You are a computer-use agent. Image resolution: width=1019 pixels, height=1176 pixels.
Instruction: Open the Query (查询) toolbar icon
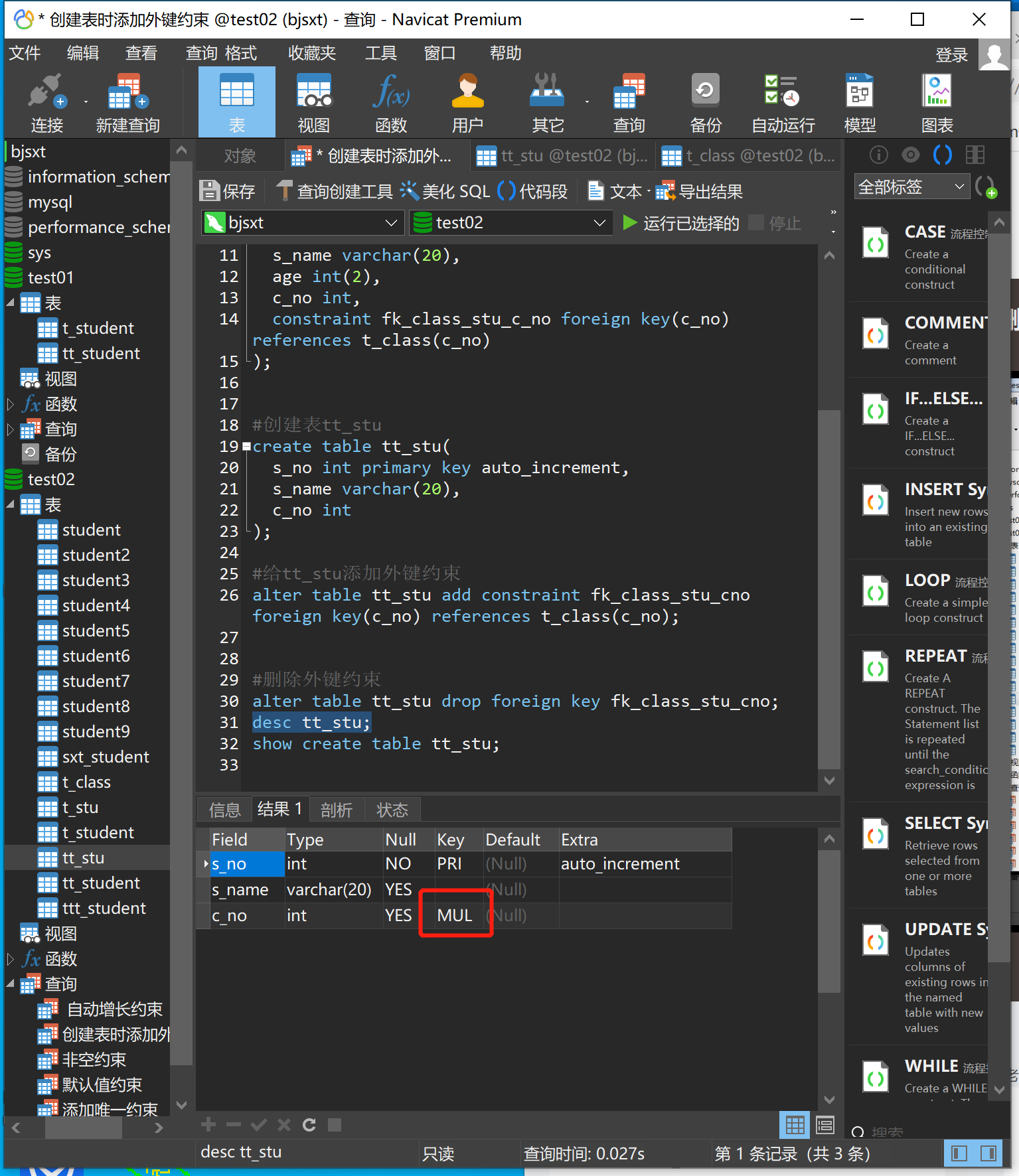629,103
